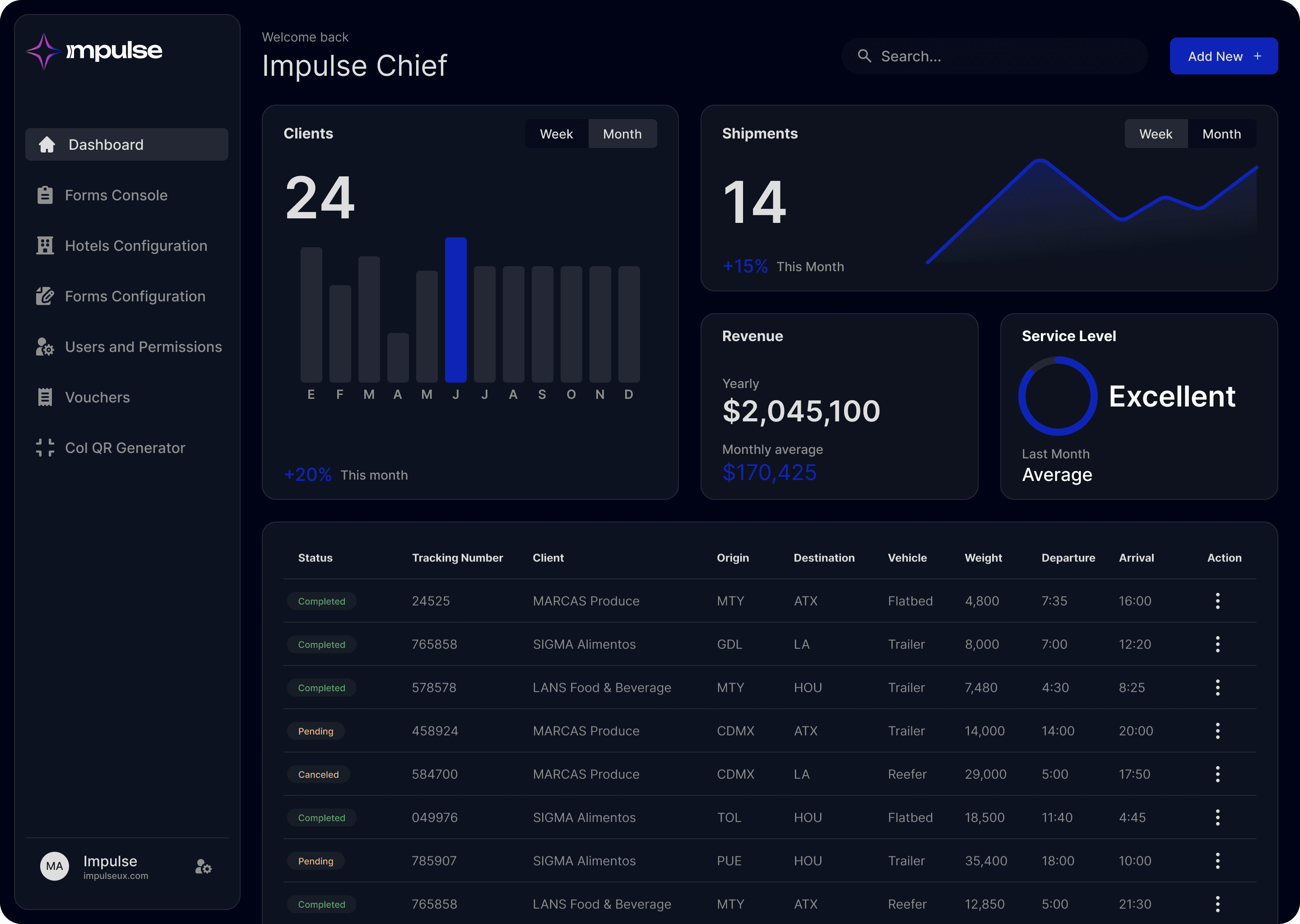
Task: Click the Completed badge for tracking 24525
Action: click(x=321, y=601)
